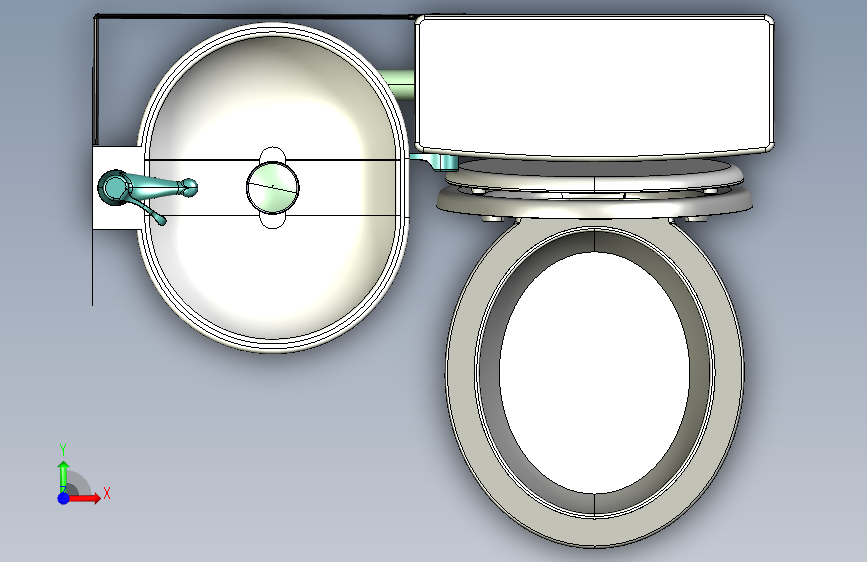Click the green Y axis arrow of the triad
867x562 pixels.
click(x=64, y=476)
